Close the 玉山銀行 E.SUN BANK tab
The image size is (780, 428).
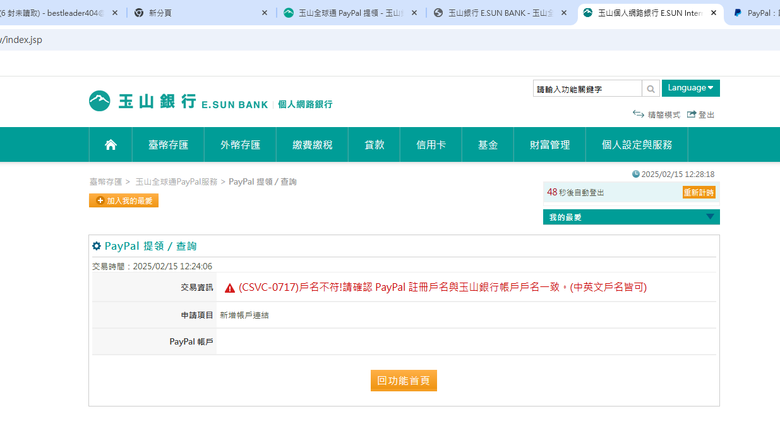[x=564, y=13]
